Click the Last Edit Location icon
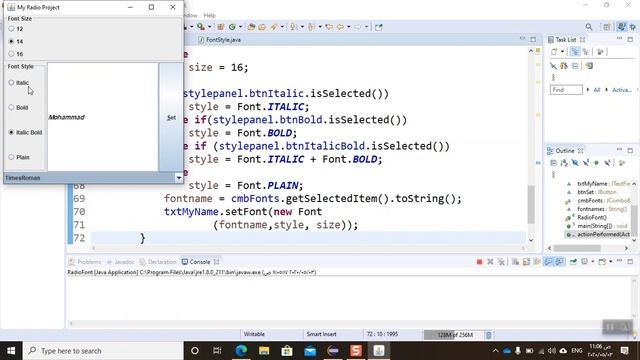 coord(329,27)
